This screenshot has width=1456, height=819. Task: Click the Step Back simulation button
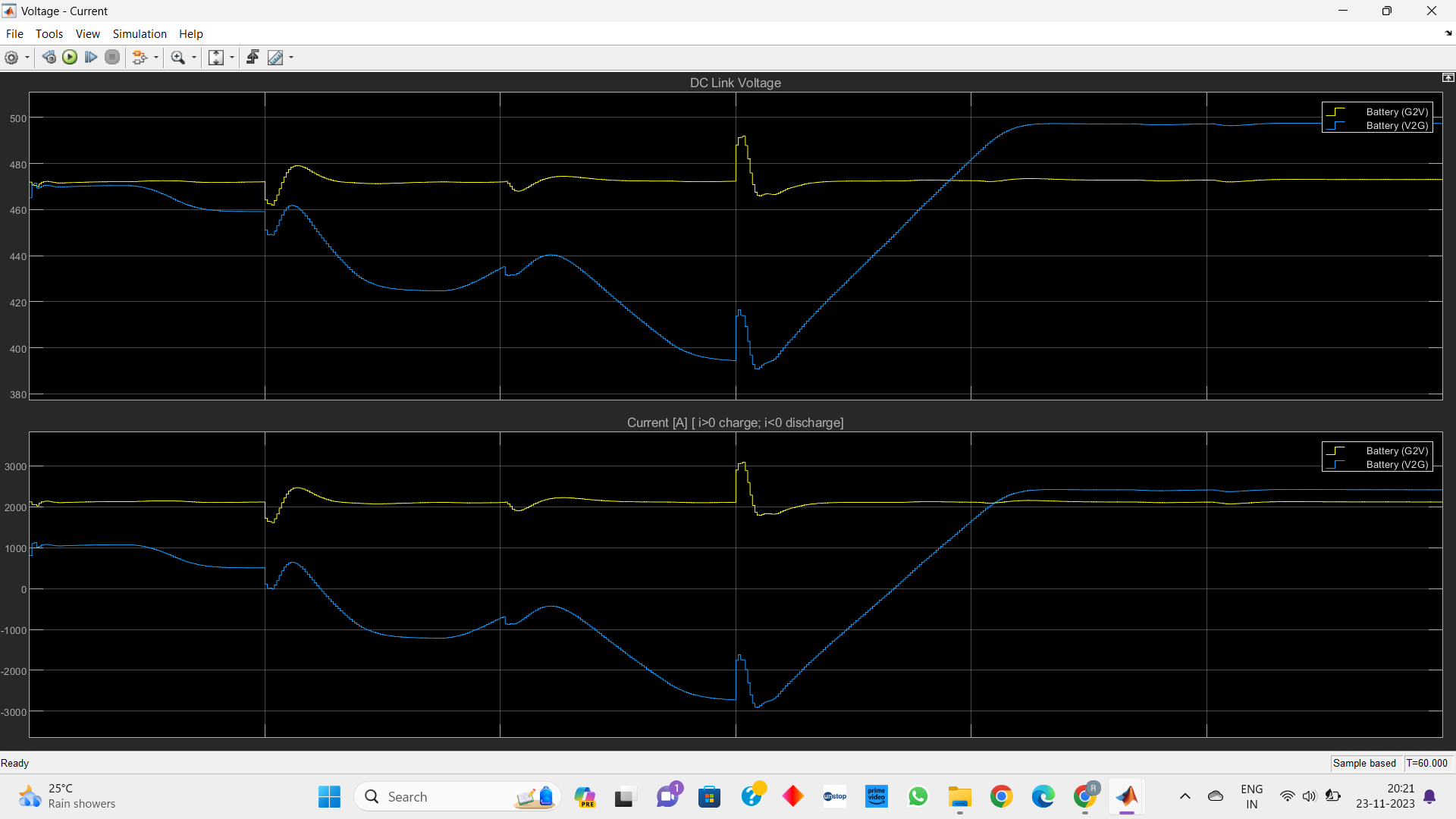(x=49, y=58)
